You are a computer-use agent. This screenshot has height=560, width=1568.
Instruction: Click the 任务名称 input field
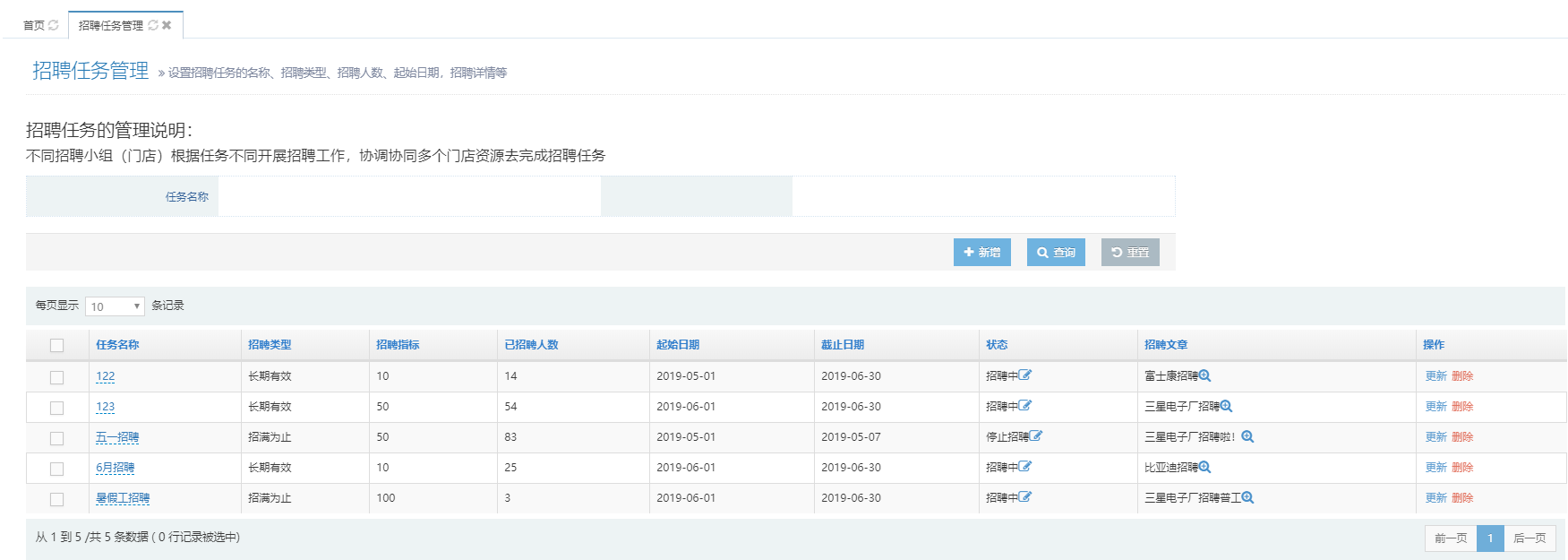409,196
